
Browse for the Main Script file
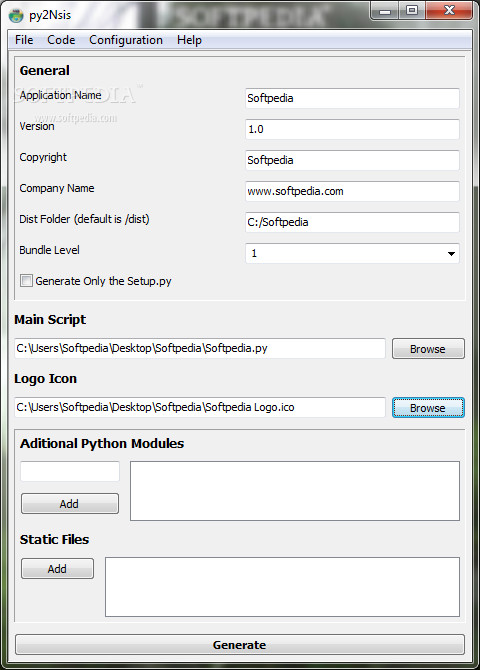428,349
